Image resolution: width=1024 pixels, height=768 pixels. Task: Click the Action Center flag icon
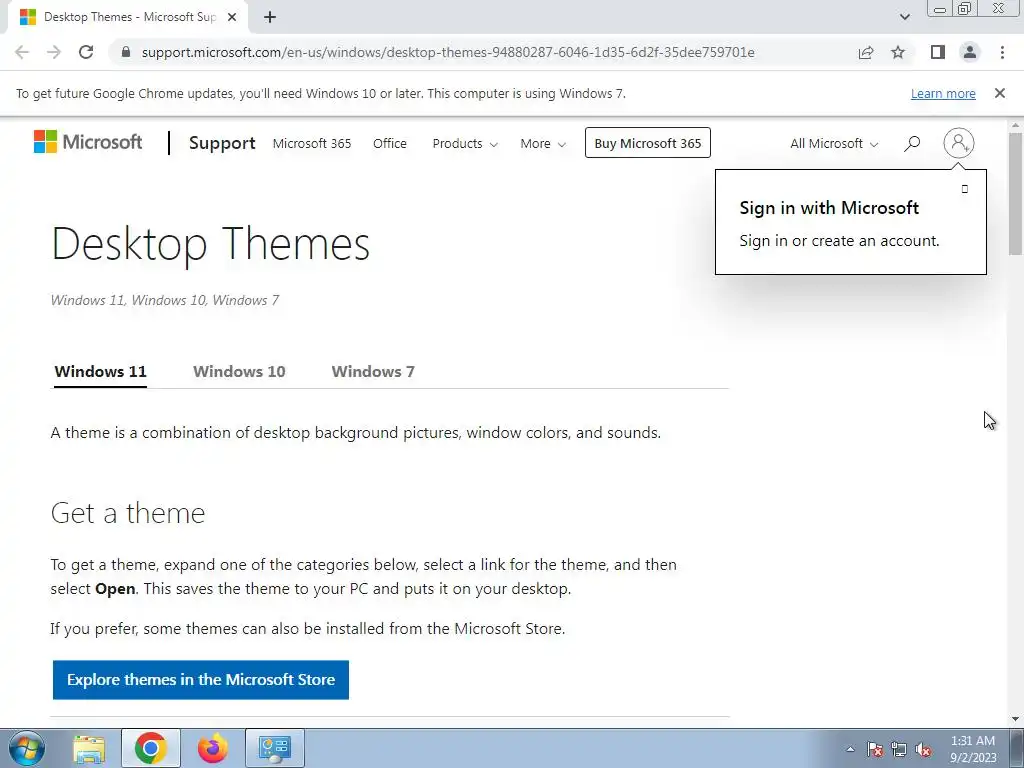[875, 749]
